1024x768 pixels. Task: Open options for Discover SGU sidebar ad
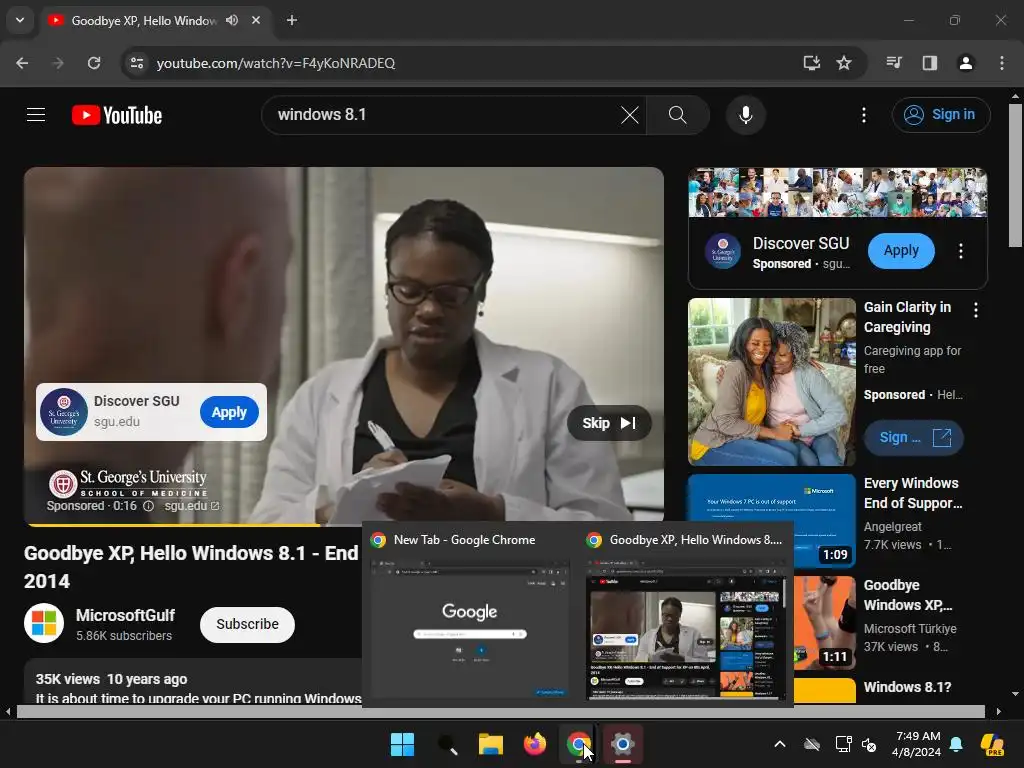tap(961, 251)
